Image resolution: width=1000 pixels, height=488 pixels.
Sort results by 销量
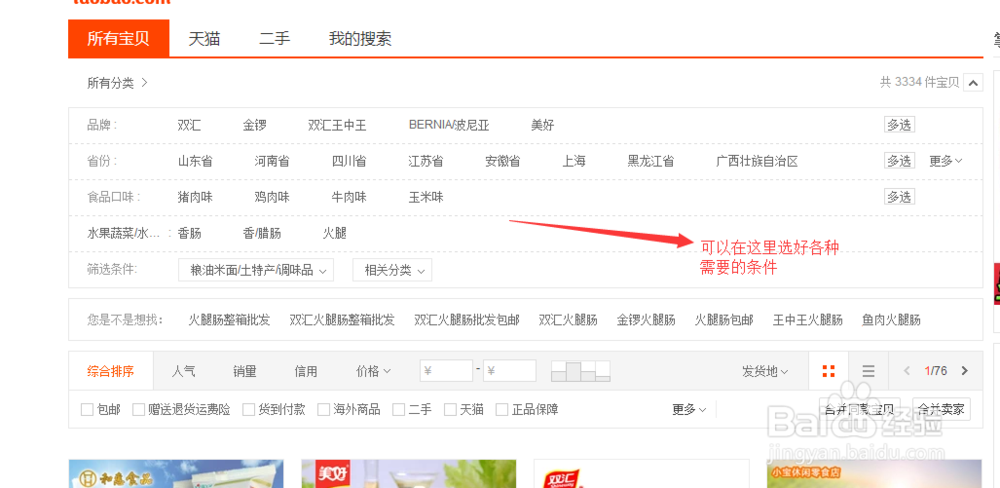click(245, 371)
